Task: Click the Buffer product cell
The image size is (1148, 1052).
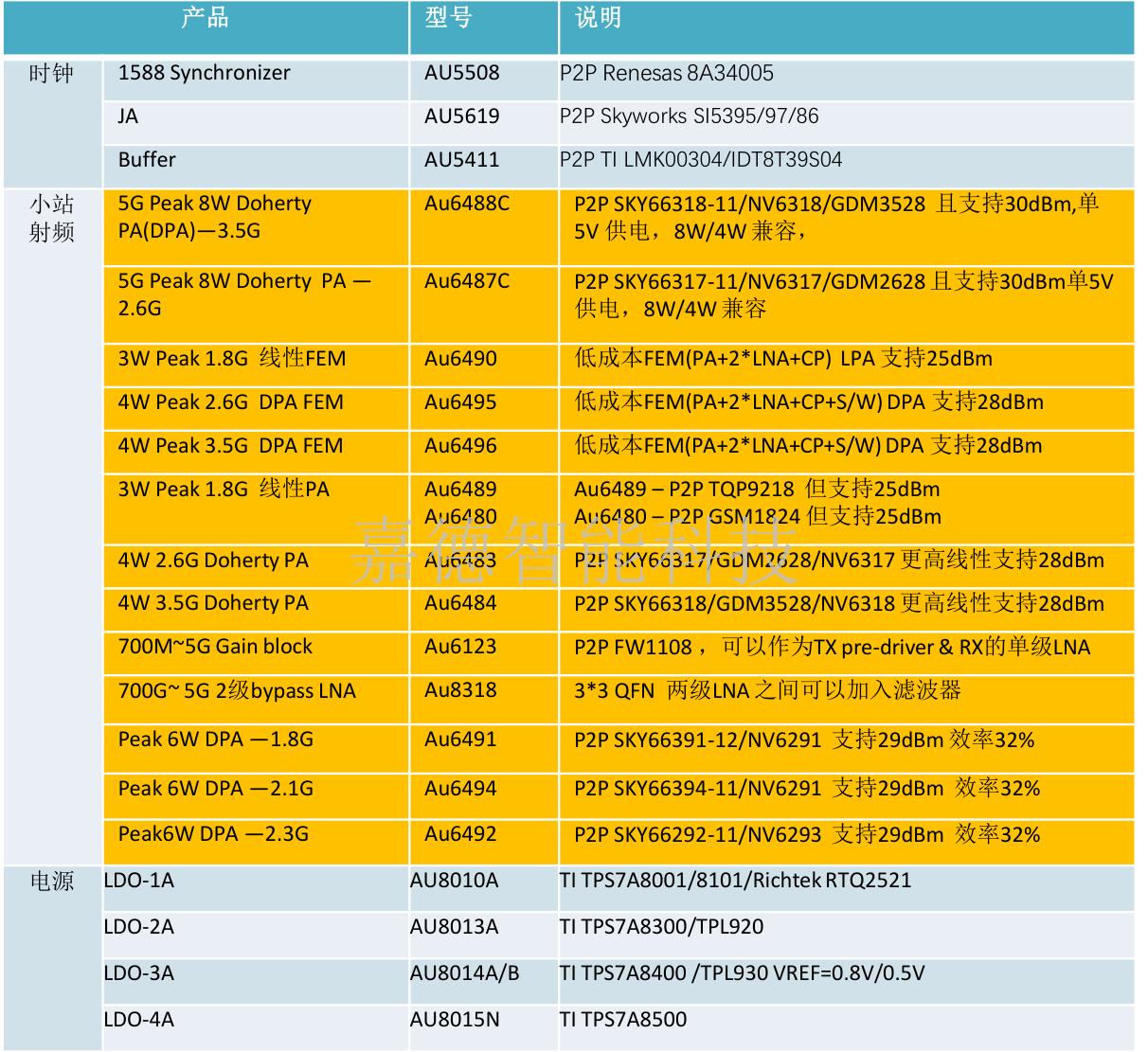Action: point(147,160)
